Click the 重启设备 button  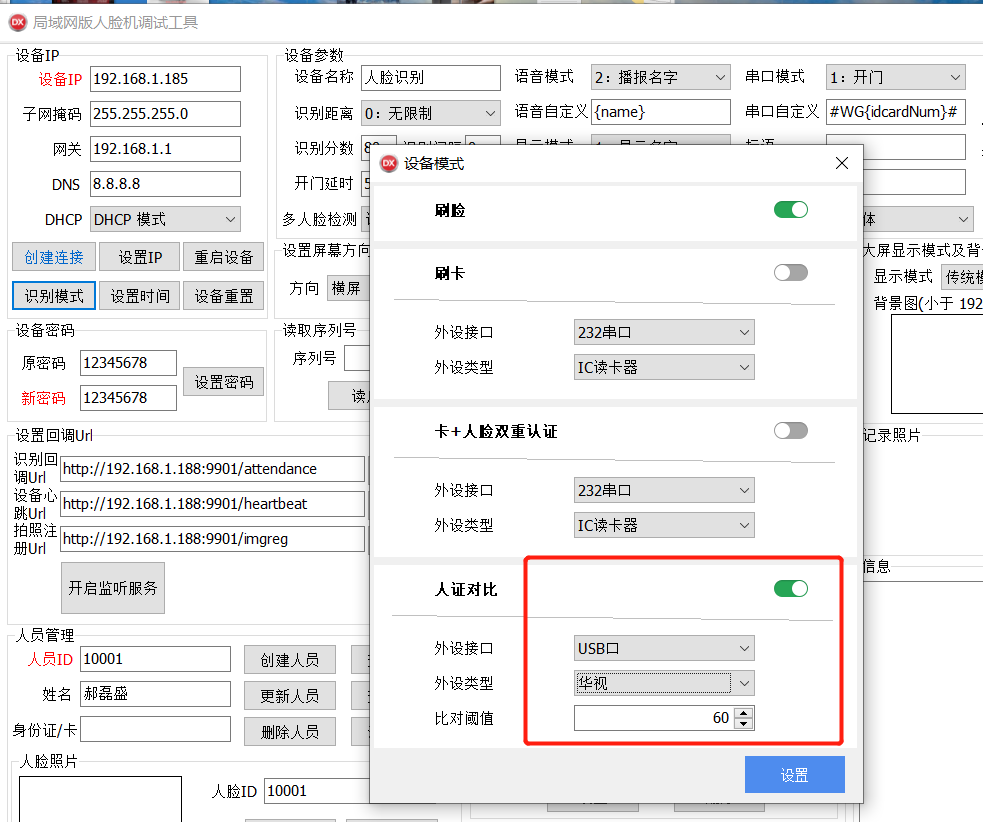click(x=222, y=257)
